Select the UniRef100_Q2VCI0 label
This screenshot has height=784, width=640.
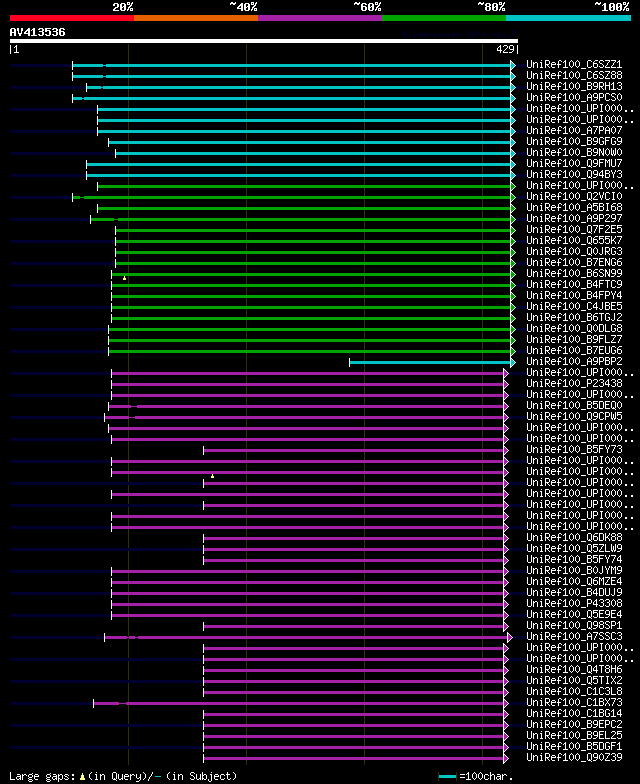point(574,196)
